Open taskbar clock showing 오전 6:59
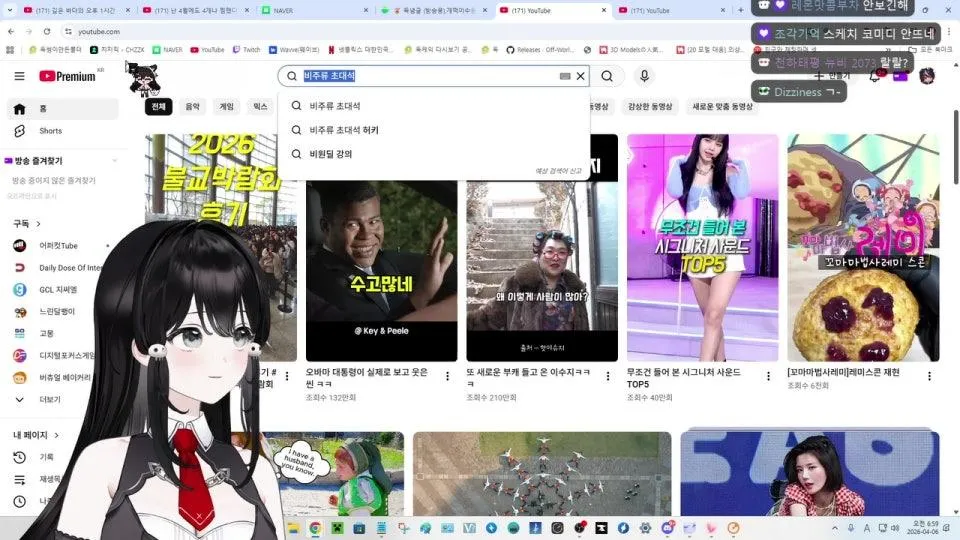 coord(921,528)
